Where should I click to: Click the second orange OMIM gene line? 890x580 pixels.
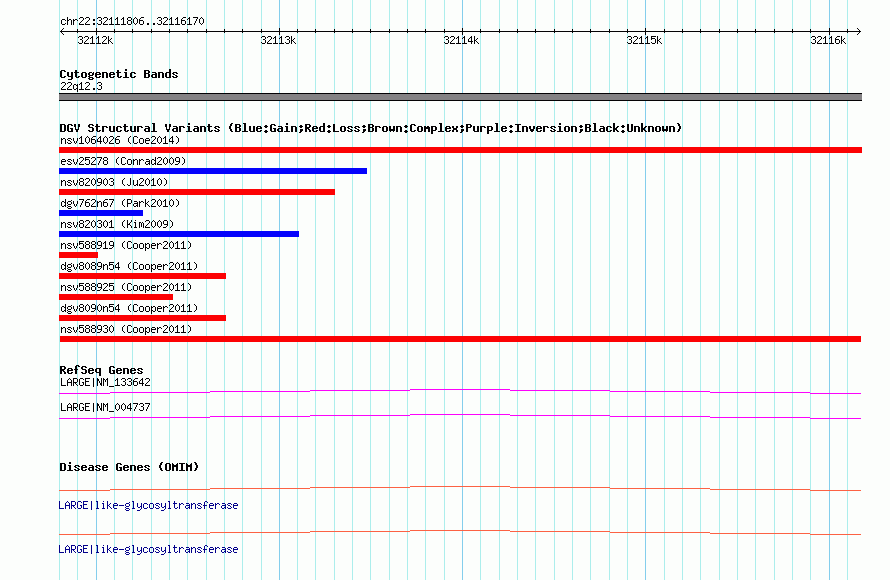tap(460, 532)
